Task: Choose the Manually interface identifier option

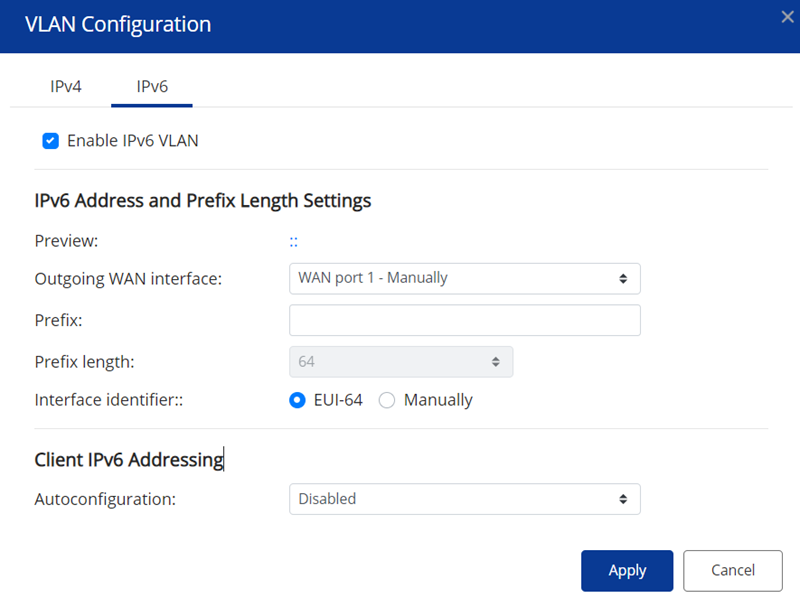Action: pos(387,400)
